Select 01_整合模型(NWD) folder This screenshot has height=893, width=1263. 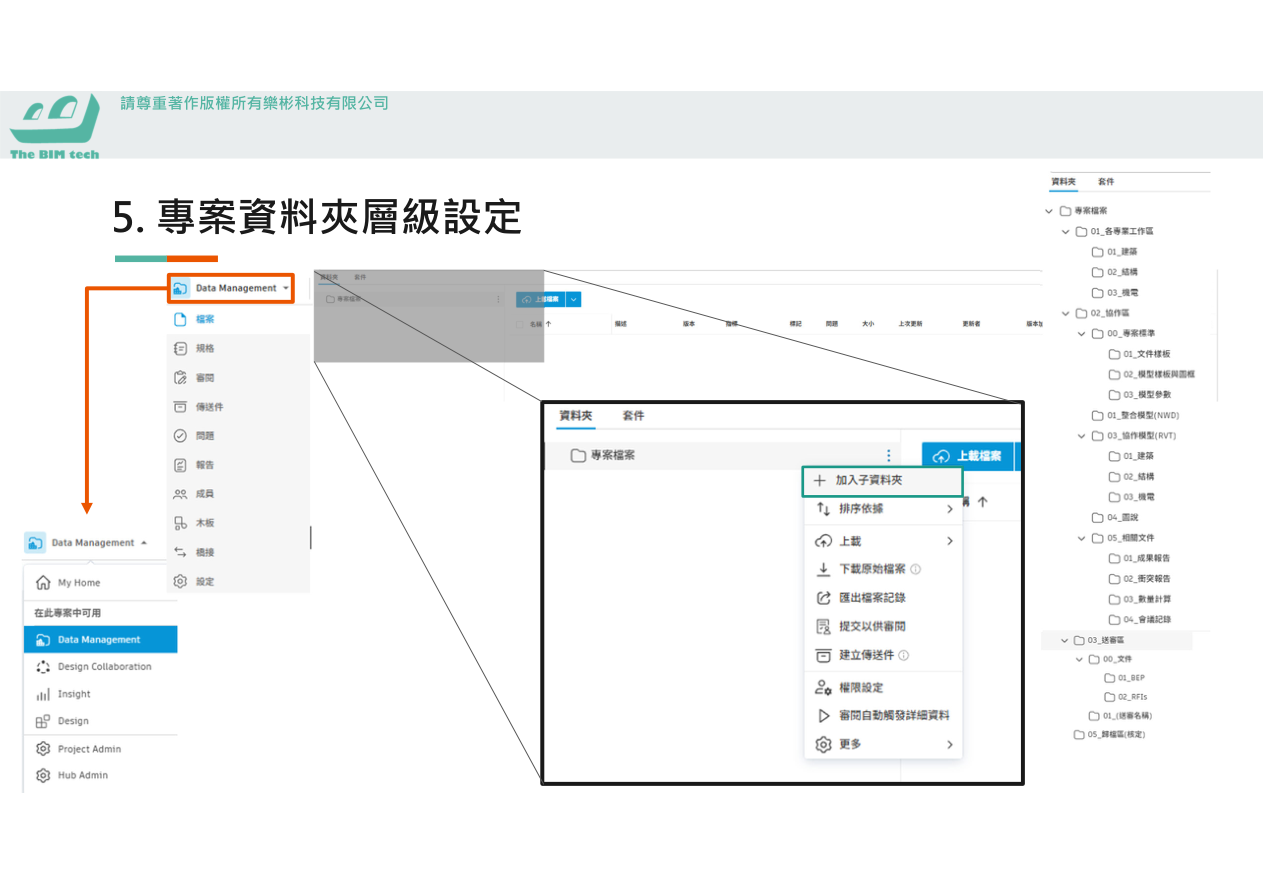pos(1136,415)
